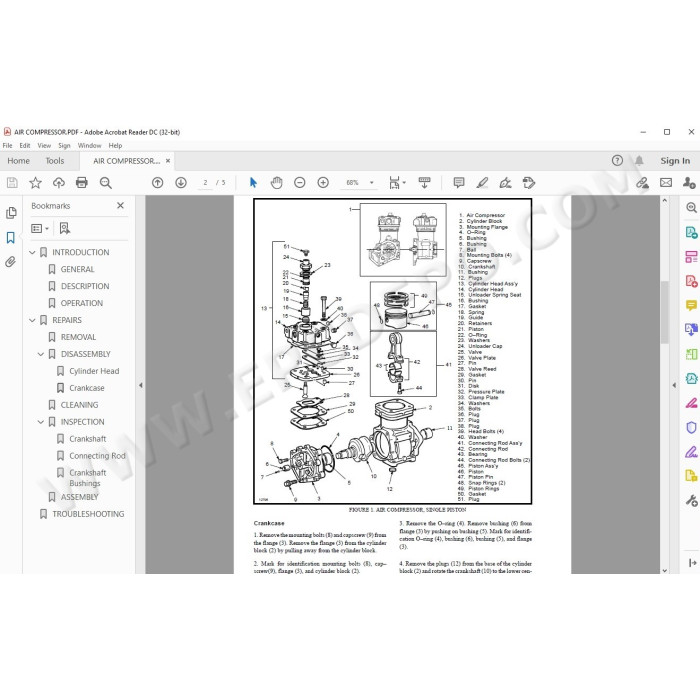Image resolution: width=700 pixels, height=700 pixels.
Task: Collapse the INSPECTION bookmark
Action: (x=41, y=422)
